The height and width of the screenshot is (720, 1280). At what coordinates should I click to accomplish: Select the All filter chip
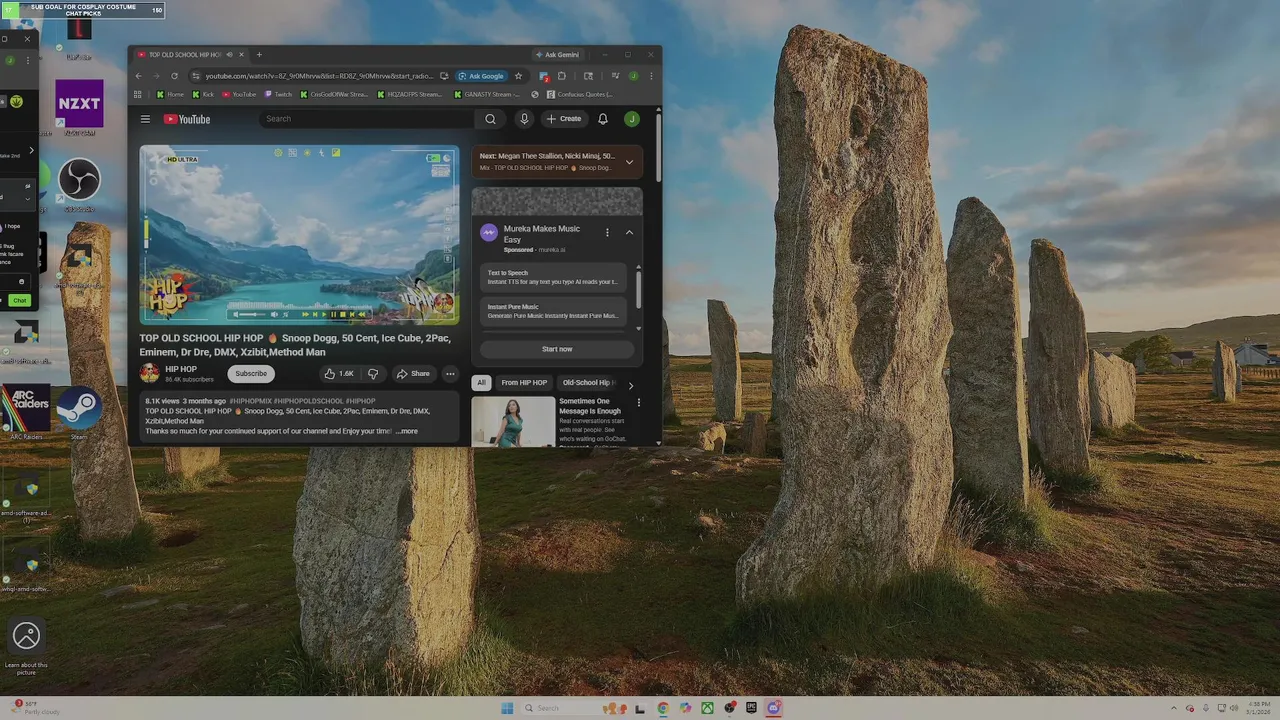[481, 383]
